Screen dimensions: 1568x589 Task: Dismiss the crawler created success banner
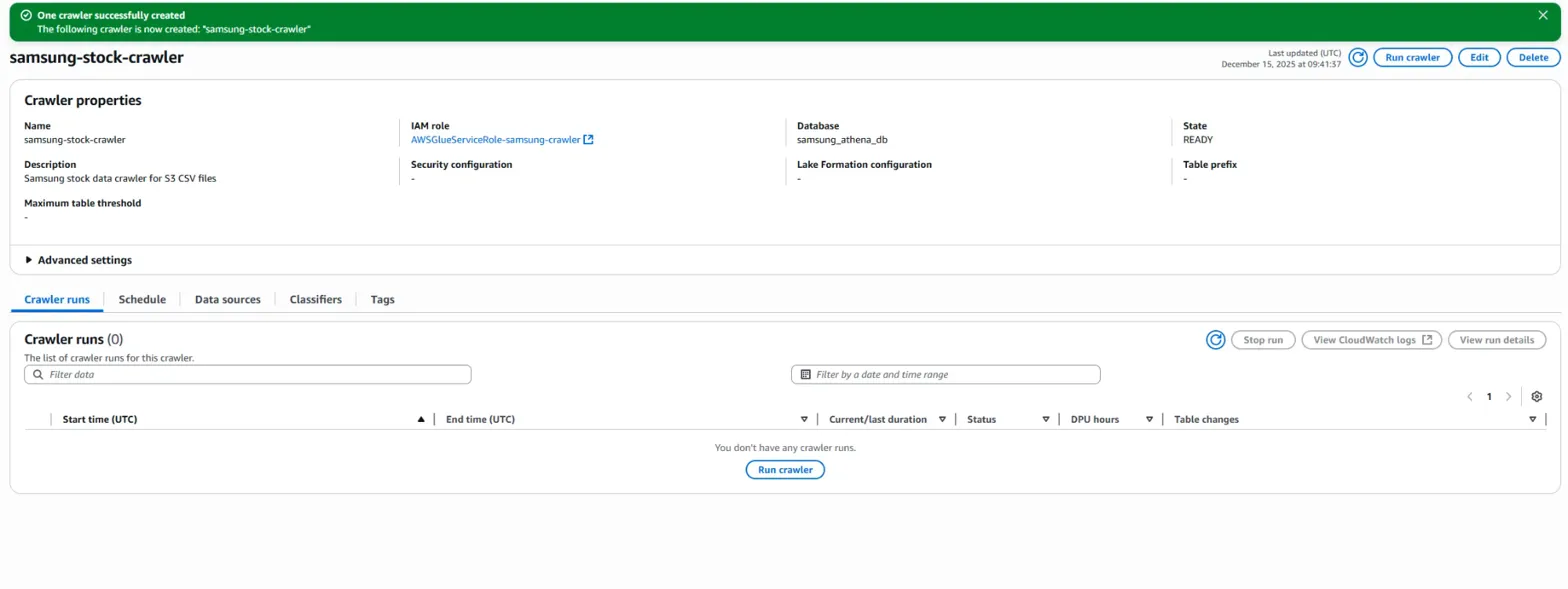[1542, 15]
